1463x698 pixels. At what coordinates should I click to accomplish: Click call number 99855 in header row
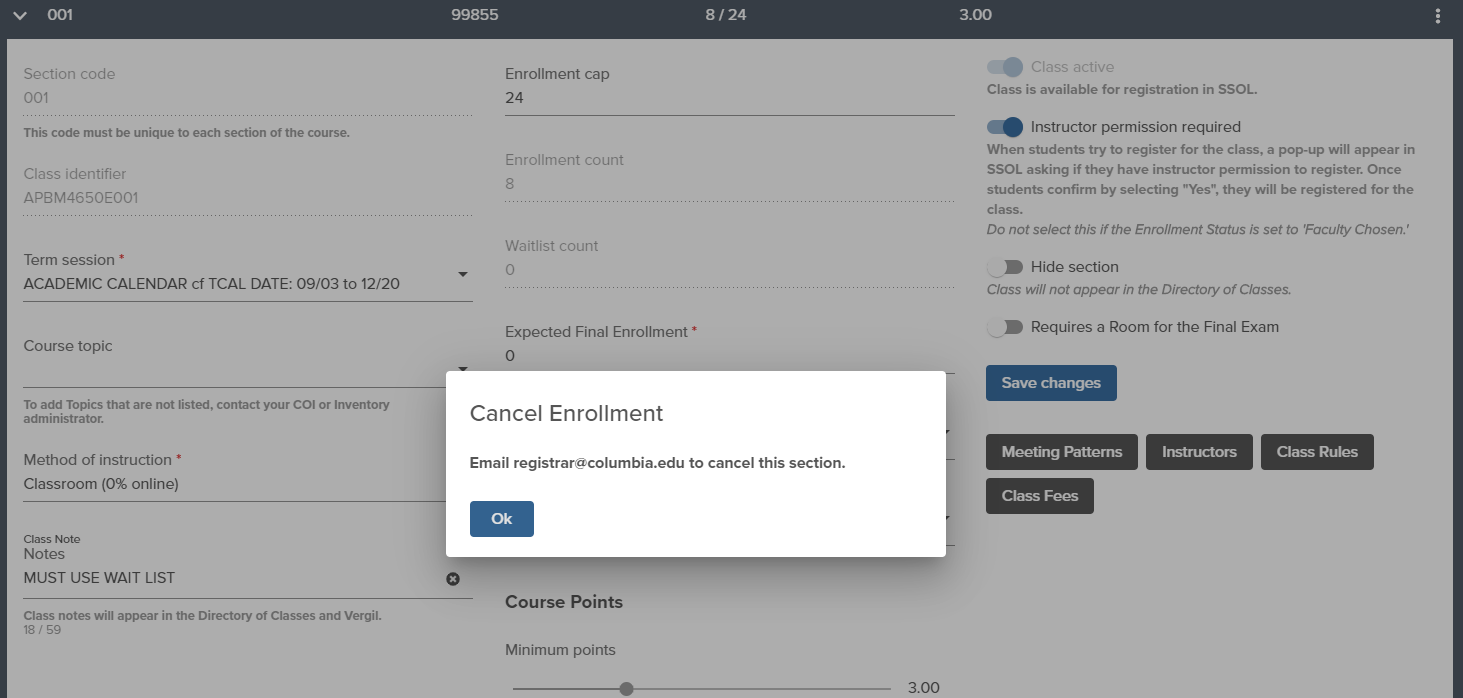click(x=475, y=15)
